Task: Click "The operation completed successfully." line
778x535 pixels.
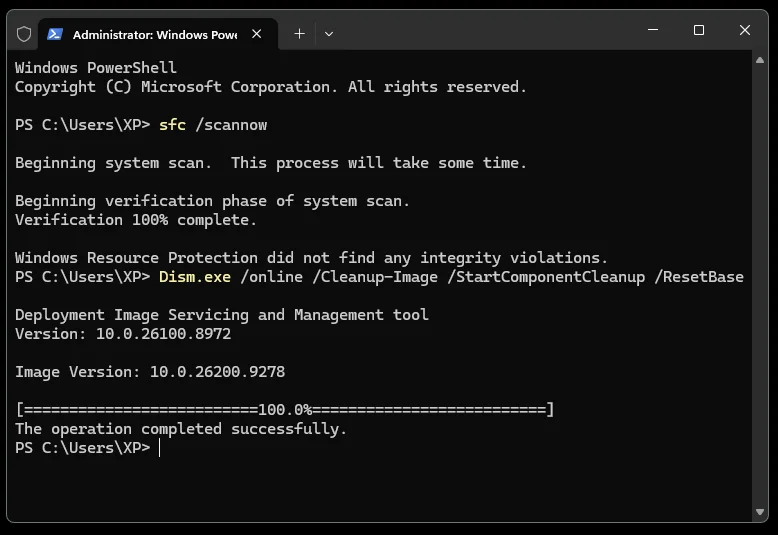Action: click(x=181, y=428)
